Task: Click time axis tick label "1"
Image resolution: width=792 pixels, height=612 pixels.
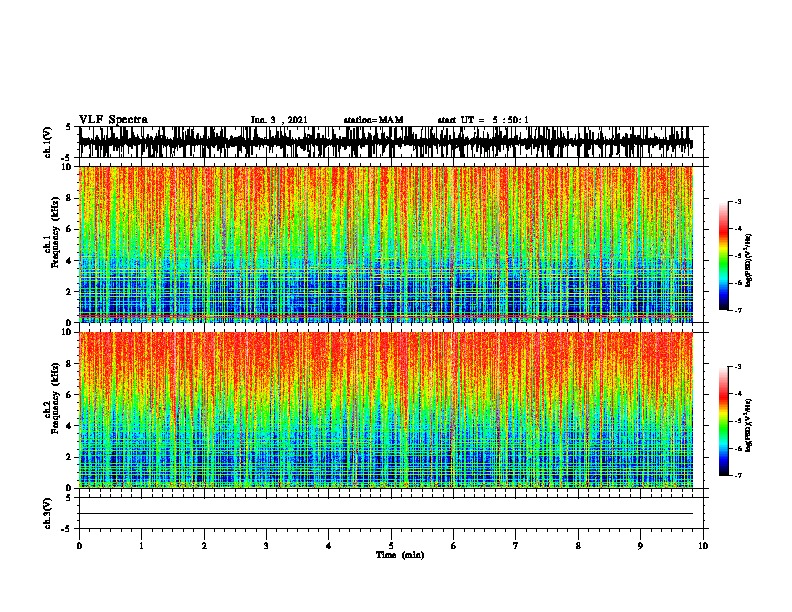Action: 141,546
